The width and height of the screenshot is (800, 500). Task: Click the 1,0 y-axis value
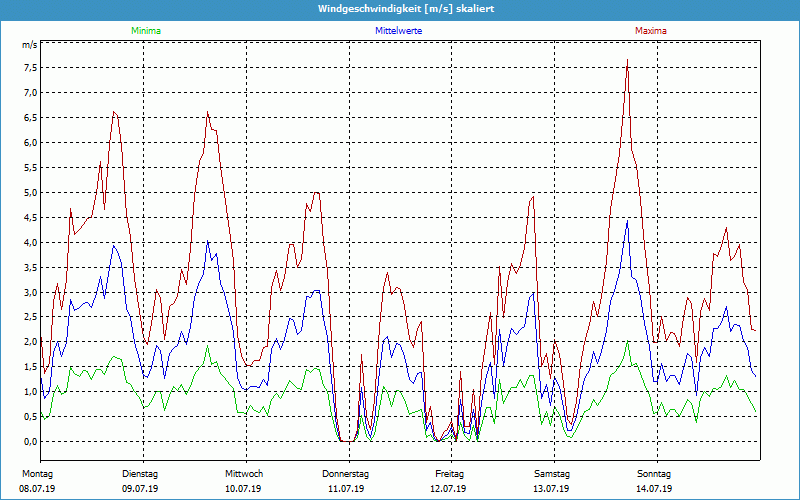pos(31,392)
